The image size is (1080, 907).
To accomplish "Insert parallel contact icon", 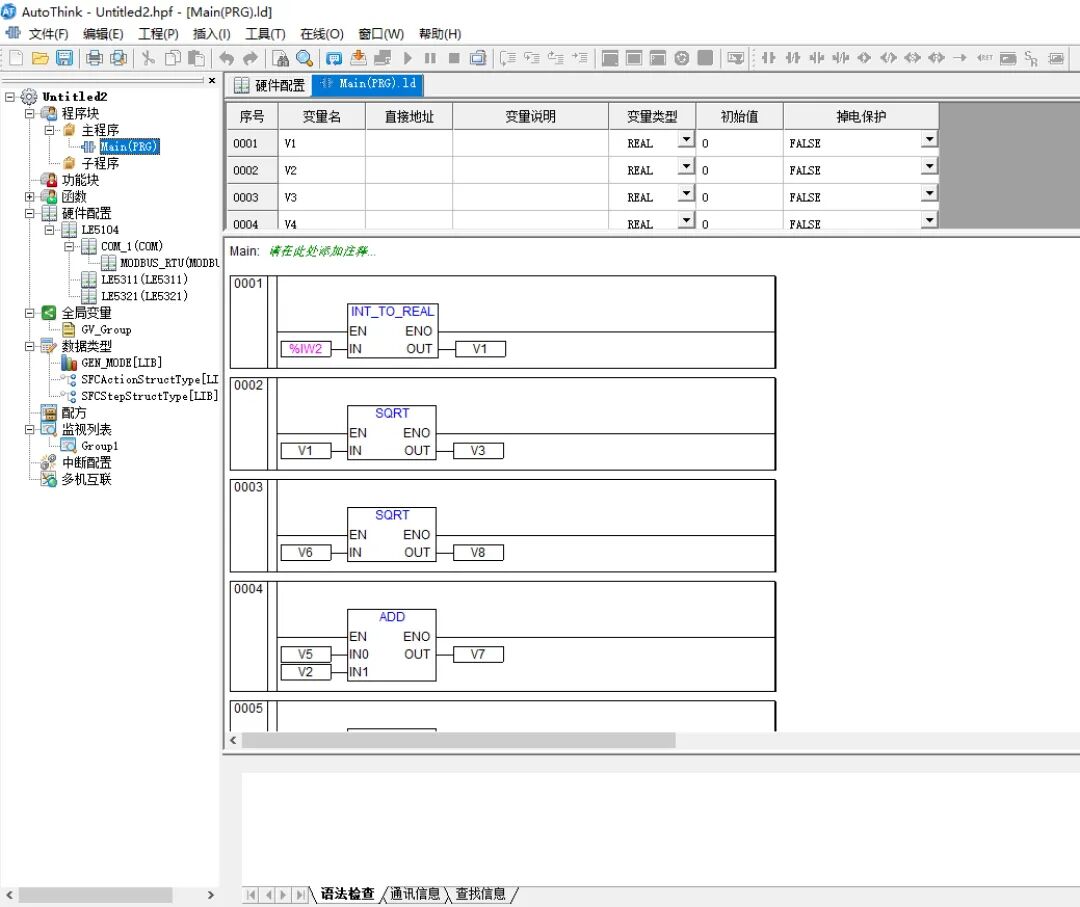I will point(817,59).
